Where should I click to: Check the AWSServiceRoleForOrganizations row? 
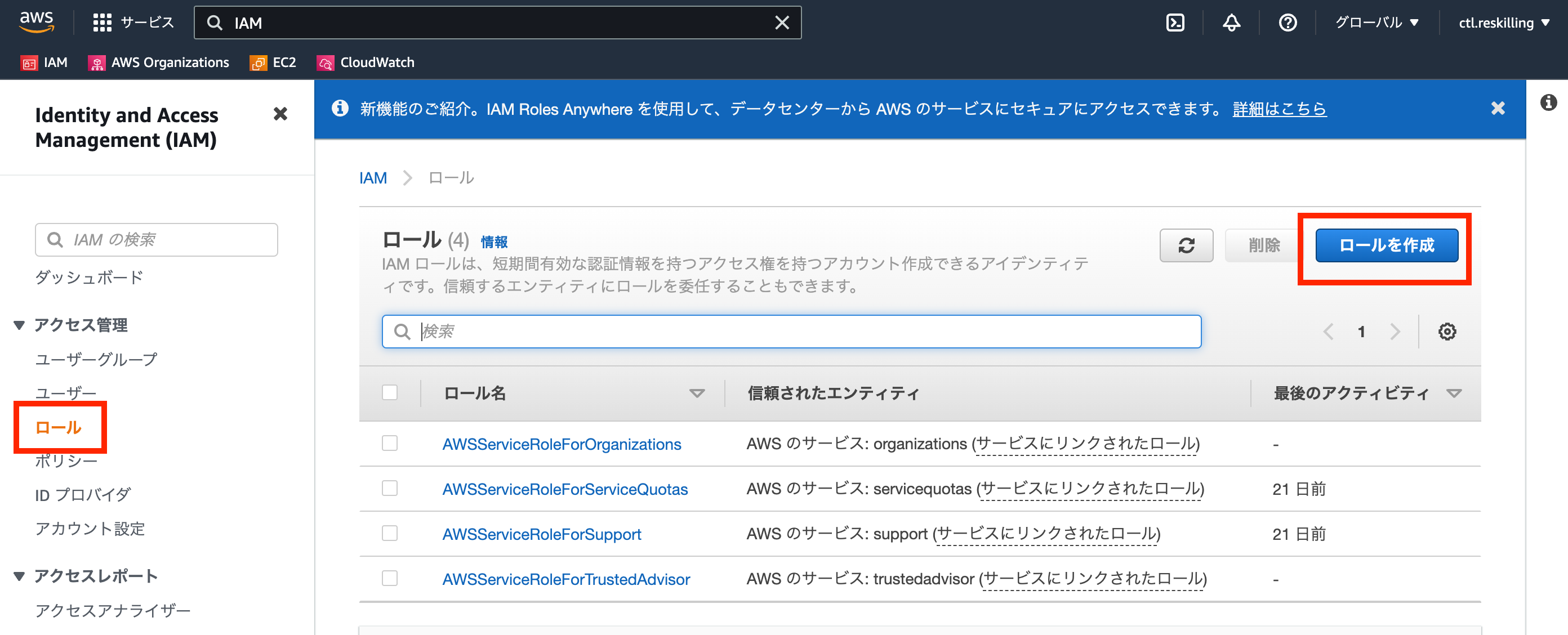point(390,444)
